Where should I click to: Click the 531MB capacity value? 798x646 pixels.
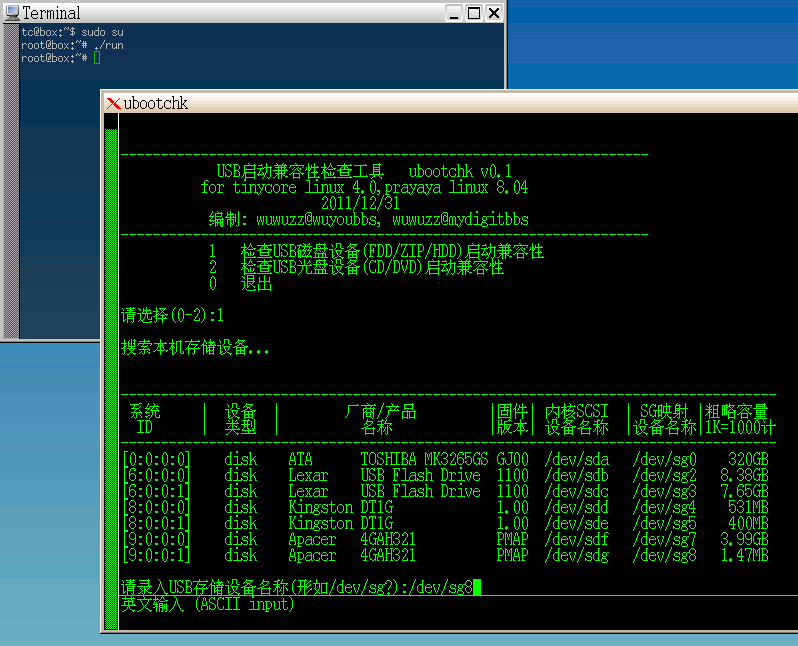pos(748,507)
